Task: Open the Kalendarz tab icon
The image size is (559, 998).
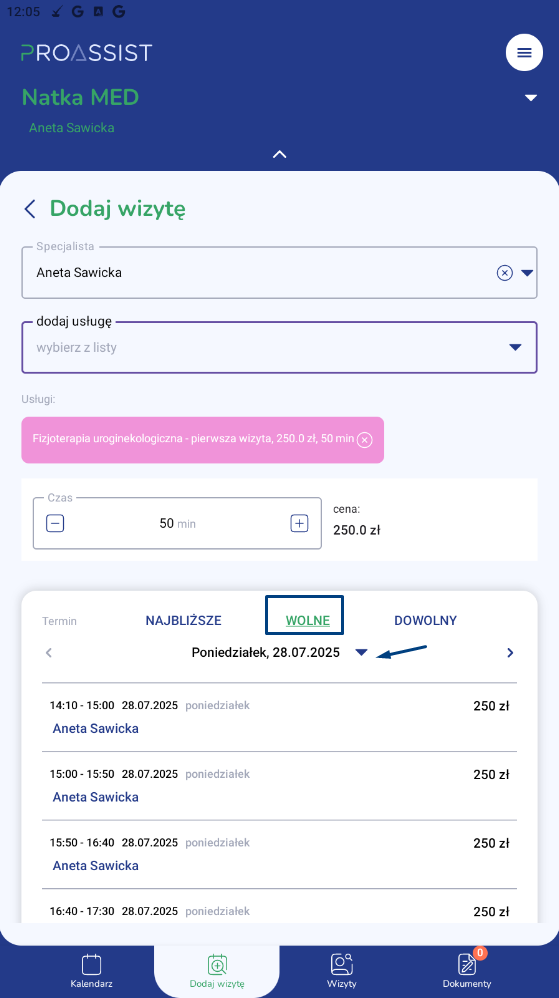Action: (92, 964)
